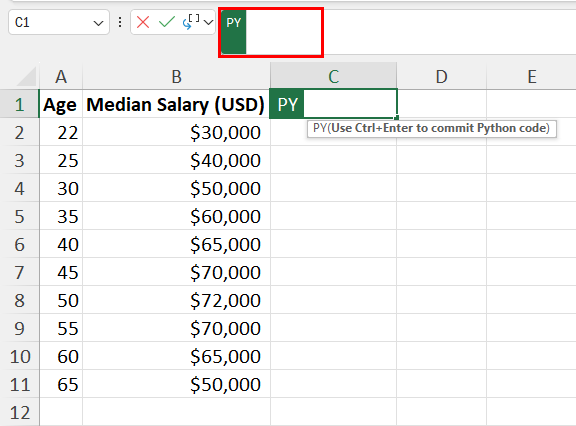Open the Python output type dropdown arrow
The height and width of the screenshot is (426, 576).
[x=208, y=23]
